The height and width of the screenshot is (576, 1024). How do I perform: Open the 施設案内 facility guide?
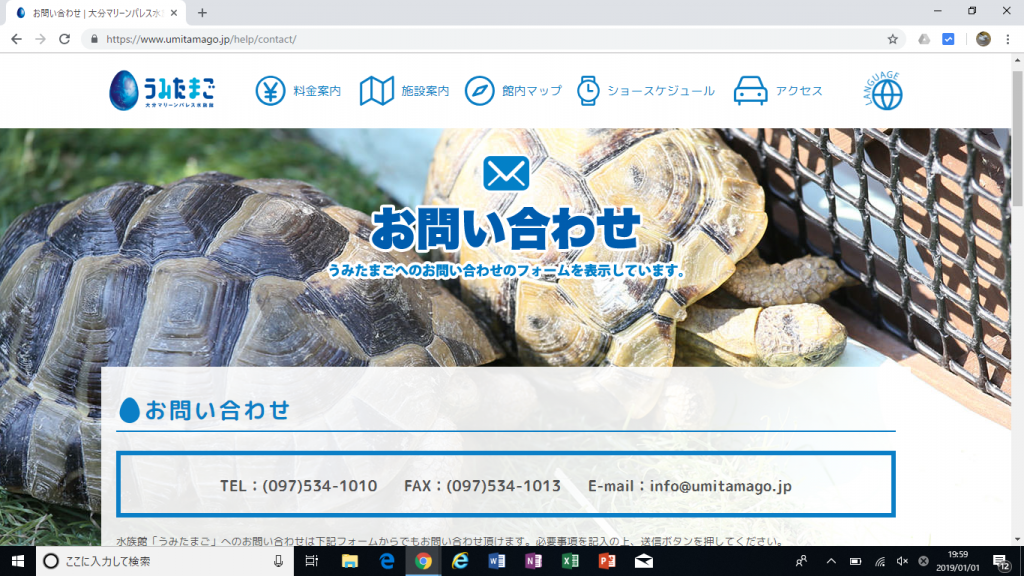pyautogui.click(x=404, y=91)
